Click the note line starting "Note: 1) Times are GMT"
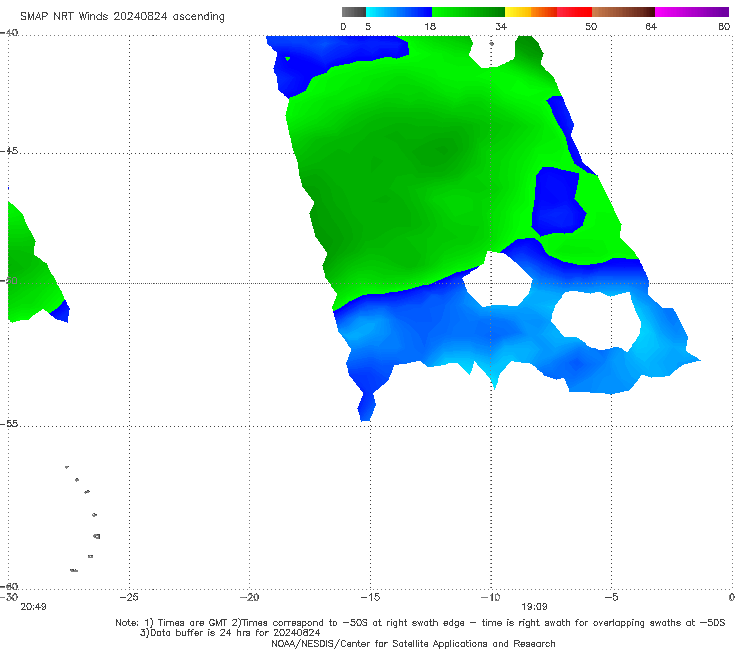740x650 pixels. tap(420, 623)
